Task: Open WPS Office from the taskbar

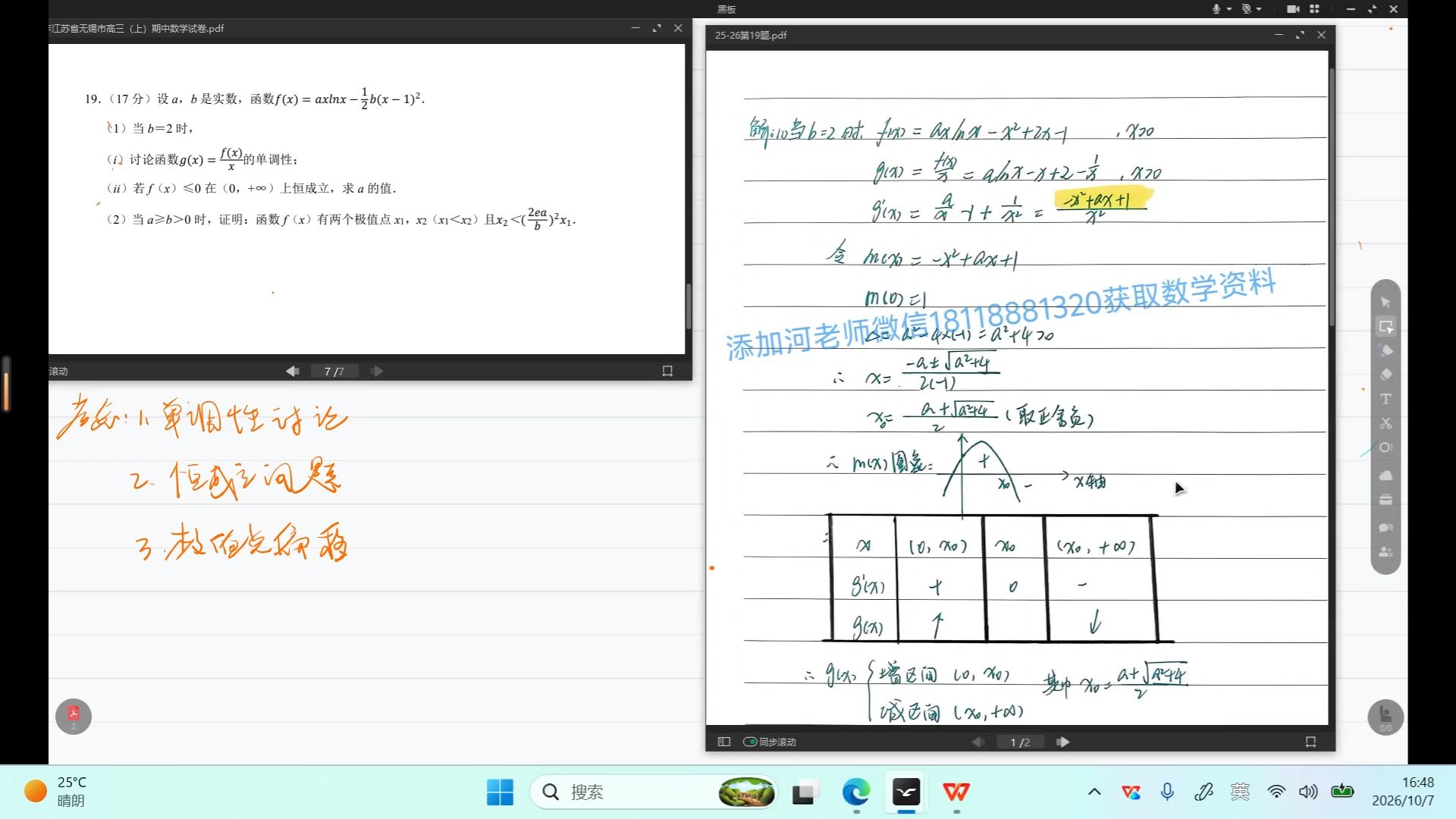Action: [x=956, y=792]
